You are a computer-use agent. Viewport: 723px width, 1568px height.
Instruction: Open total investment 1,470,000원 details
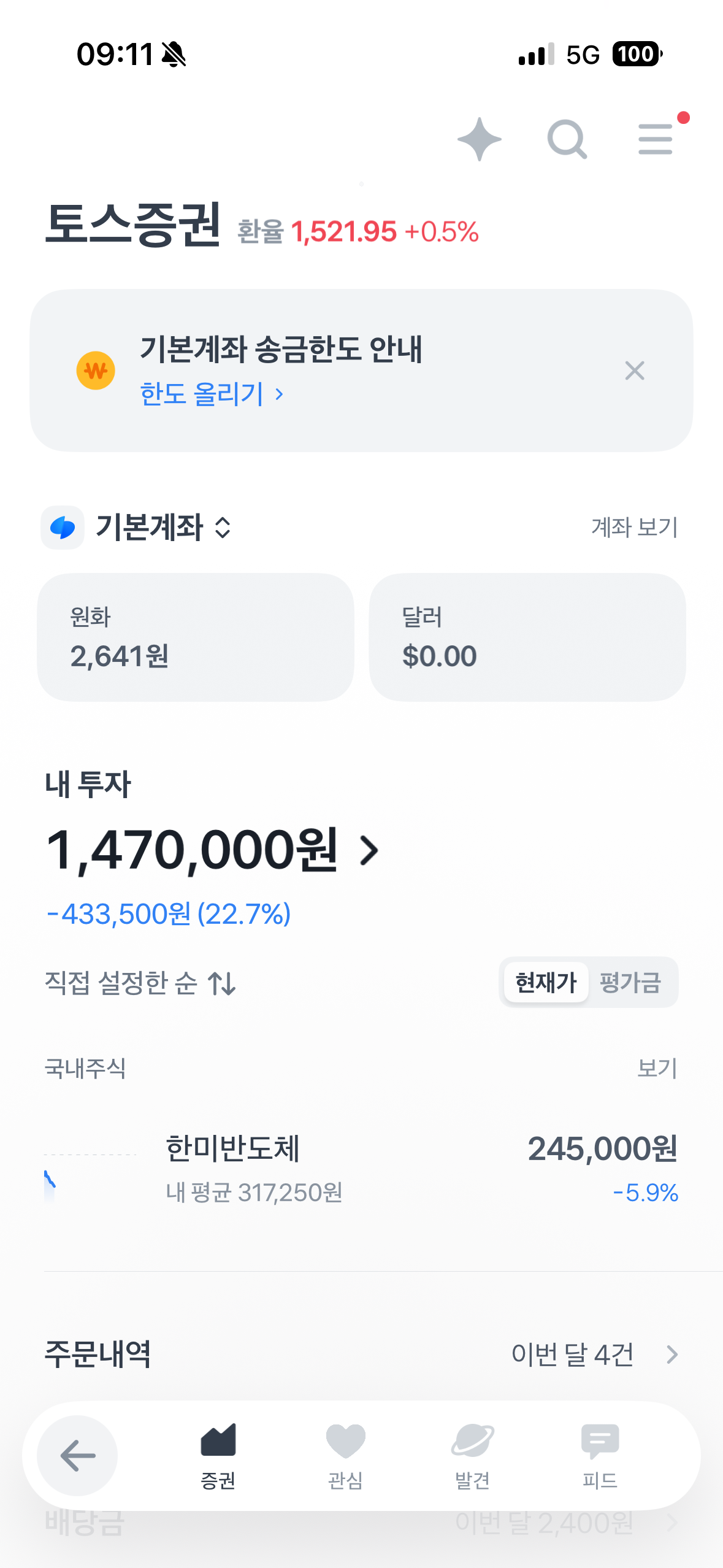point(212,850)
